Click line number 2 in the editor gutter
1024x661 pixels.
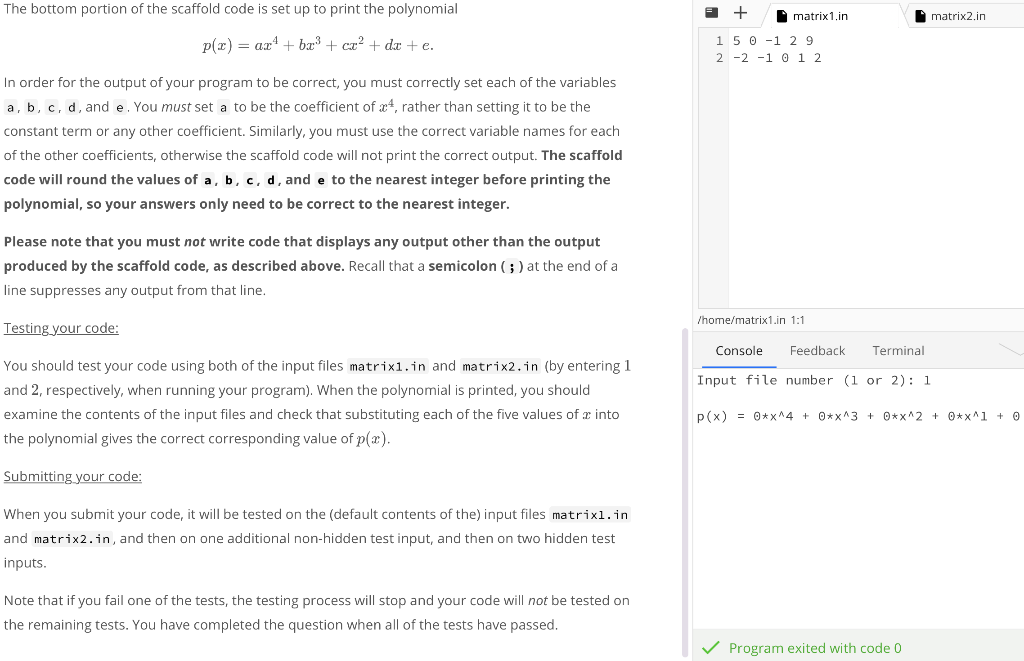[x=718, y=57]
